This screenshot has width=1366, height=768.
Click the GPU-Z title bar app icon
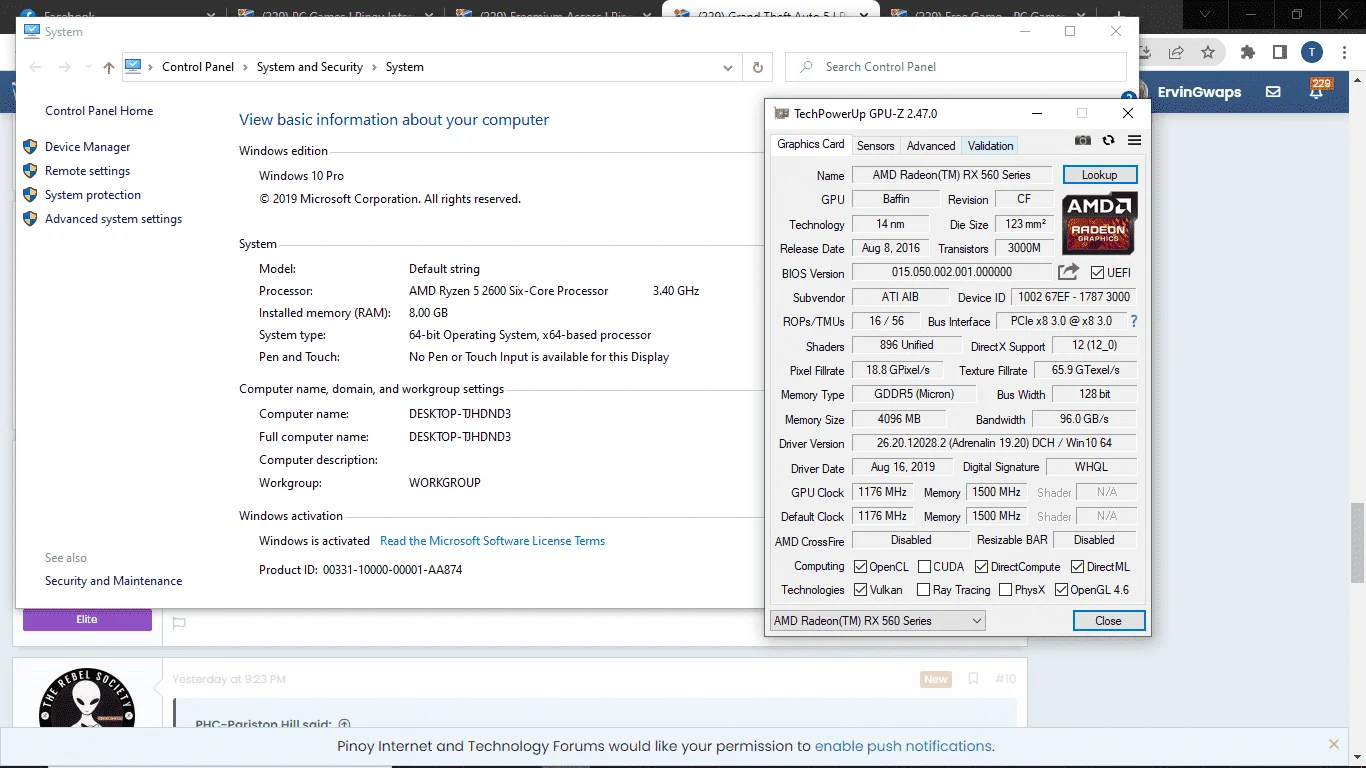coord(780,114)
